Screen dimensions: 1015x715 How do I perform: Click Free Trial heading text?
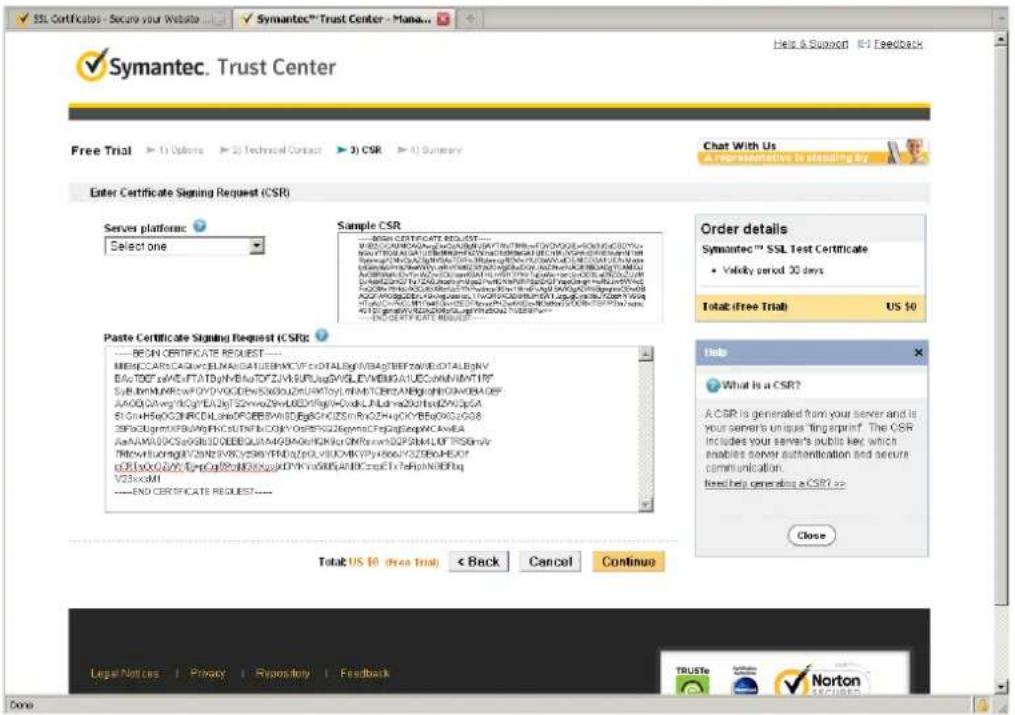click(101, 151)
